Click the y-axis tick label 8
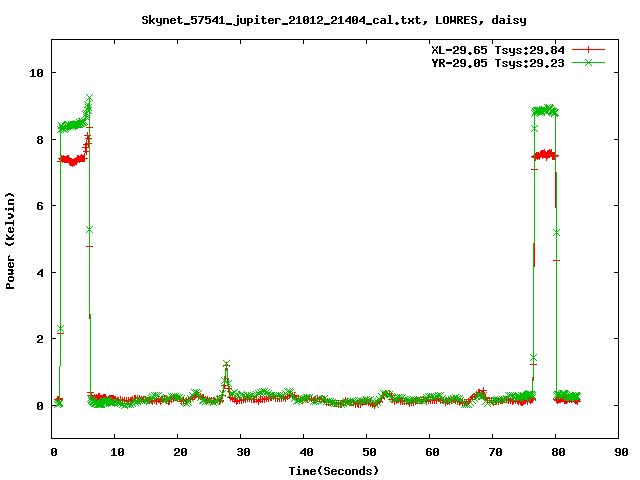The width and height of the screenshot is (640, 480). (40, 140)
